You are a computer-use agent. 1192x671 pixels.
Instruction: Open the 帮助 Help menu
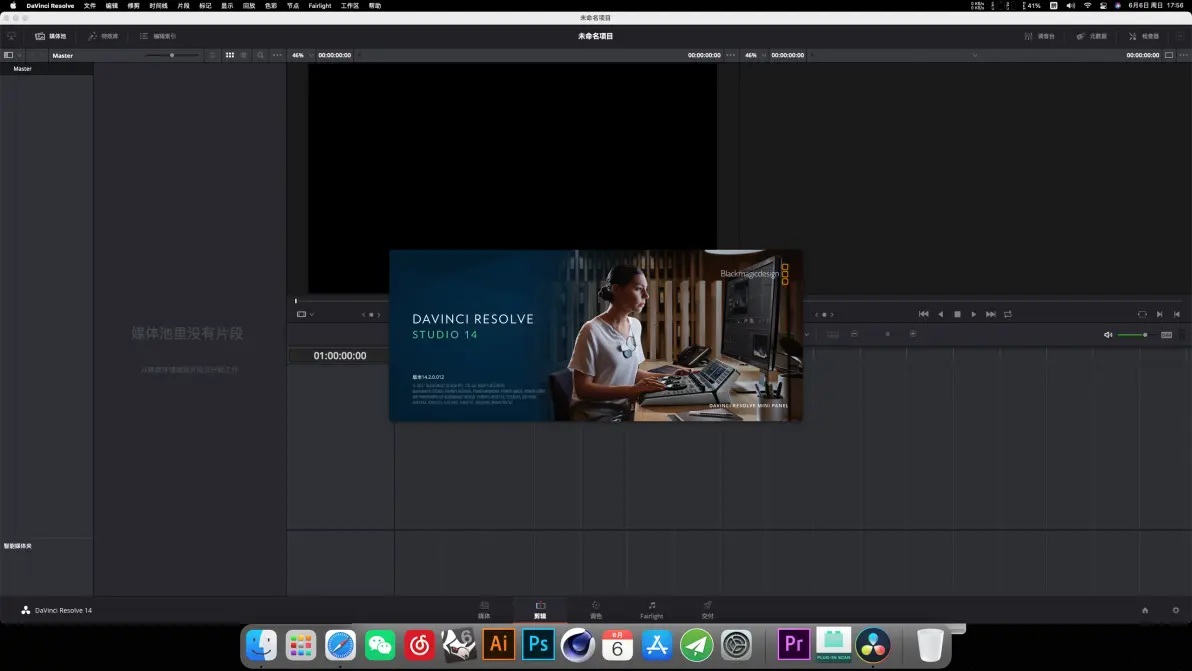coord(375,5)
